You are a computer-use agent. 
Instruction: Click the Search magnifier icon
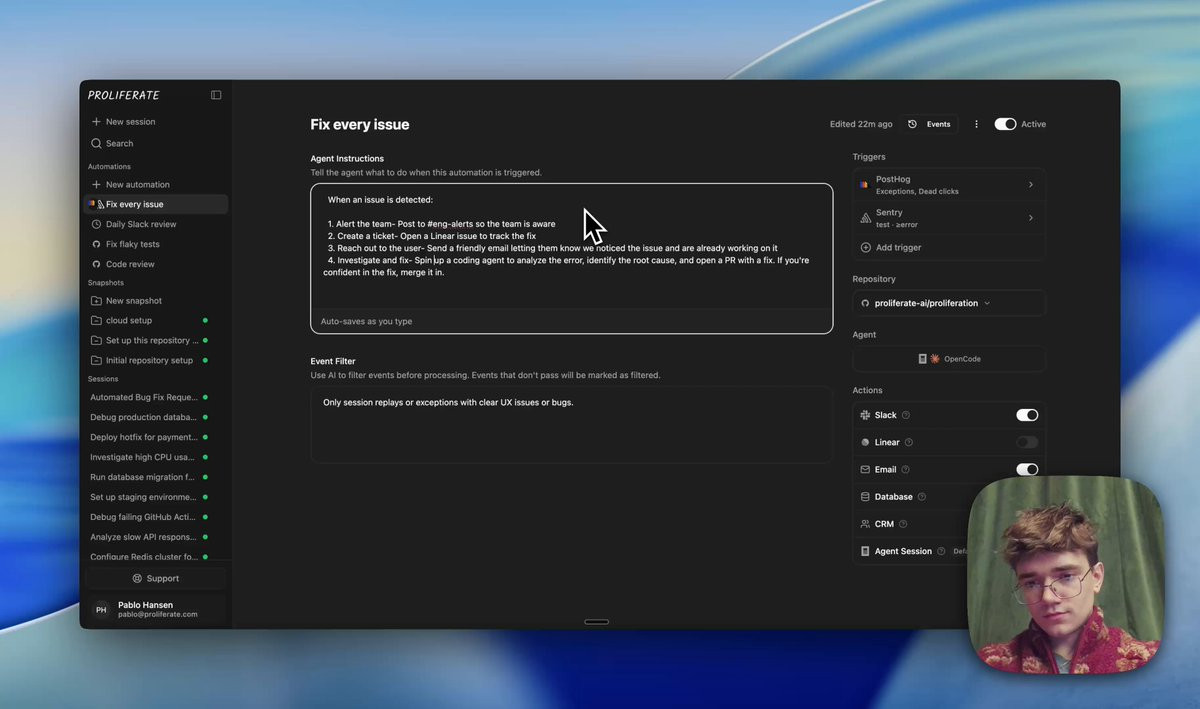pos(96,143)
